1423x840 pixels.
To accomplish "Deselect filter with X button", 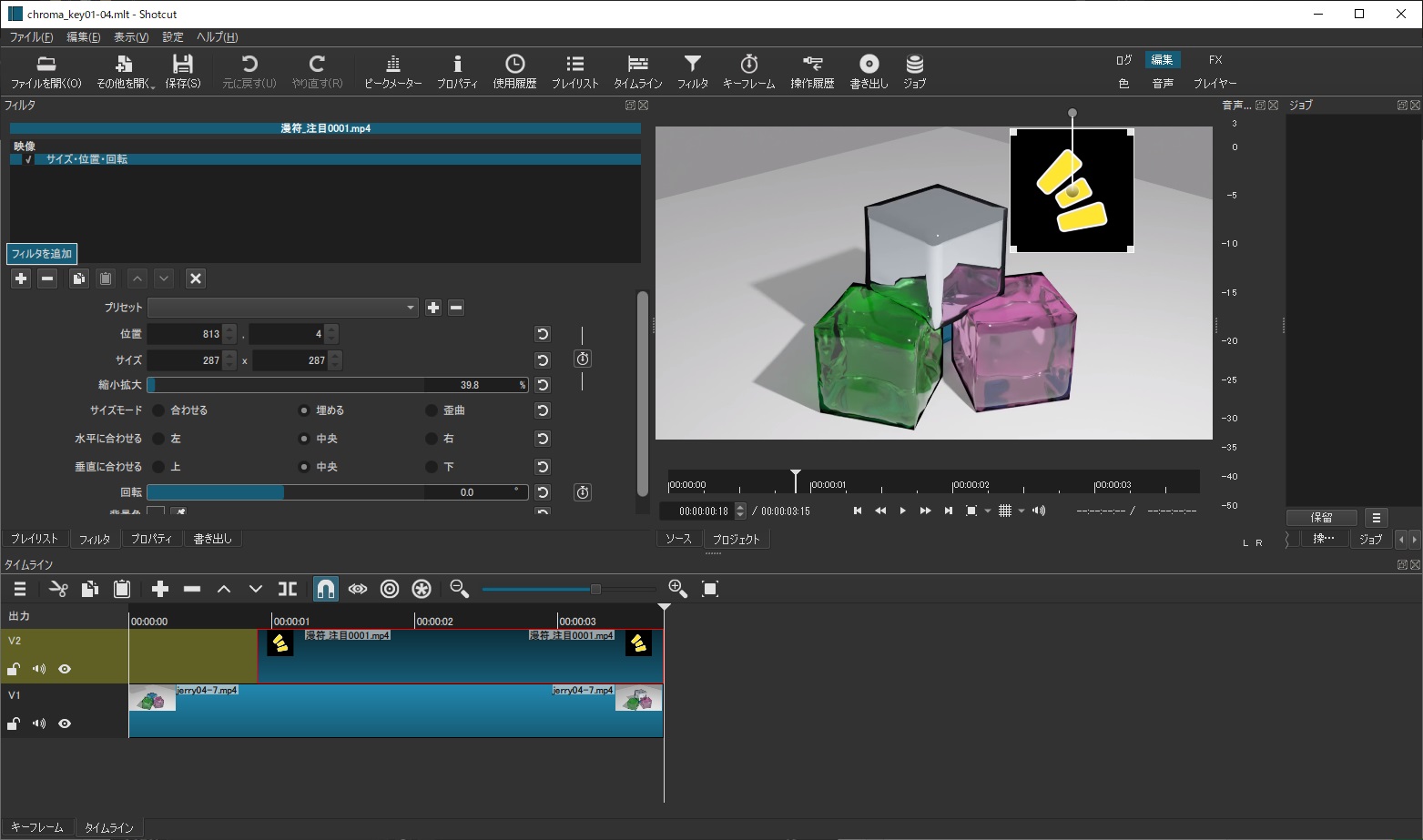I will click(196, 278).
